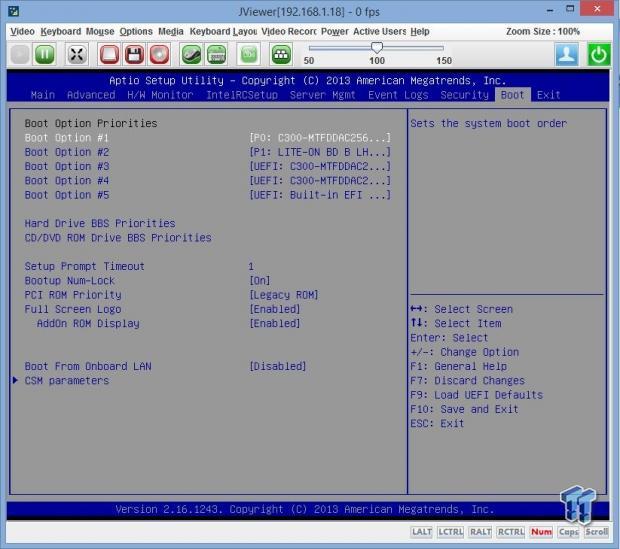Screen dimensions: 620x549
Task: Toggle the Scroll lock indicator
Action: pos(597,532)
